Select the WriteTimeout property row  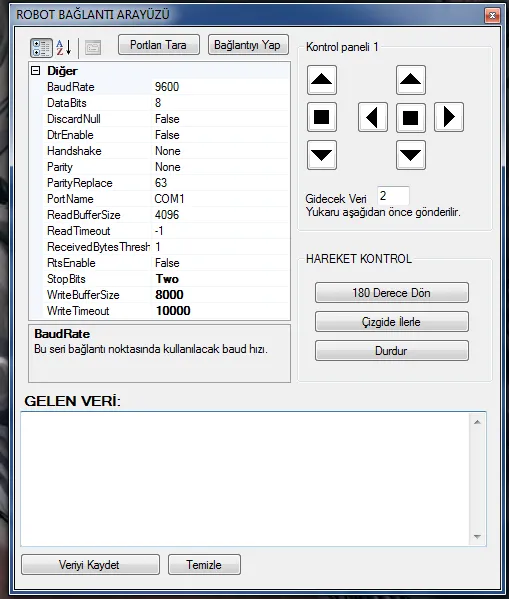point(166,311)
